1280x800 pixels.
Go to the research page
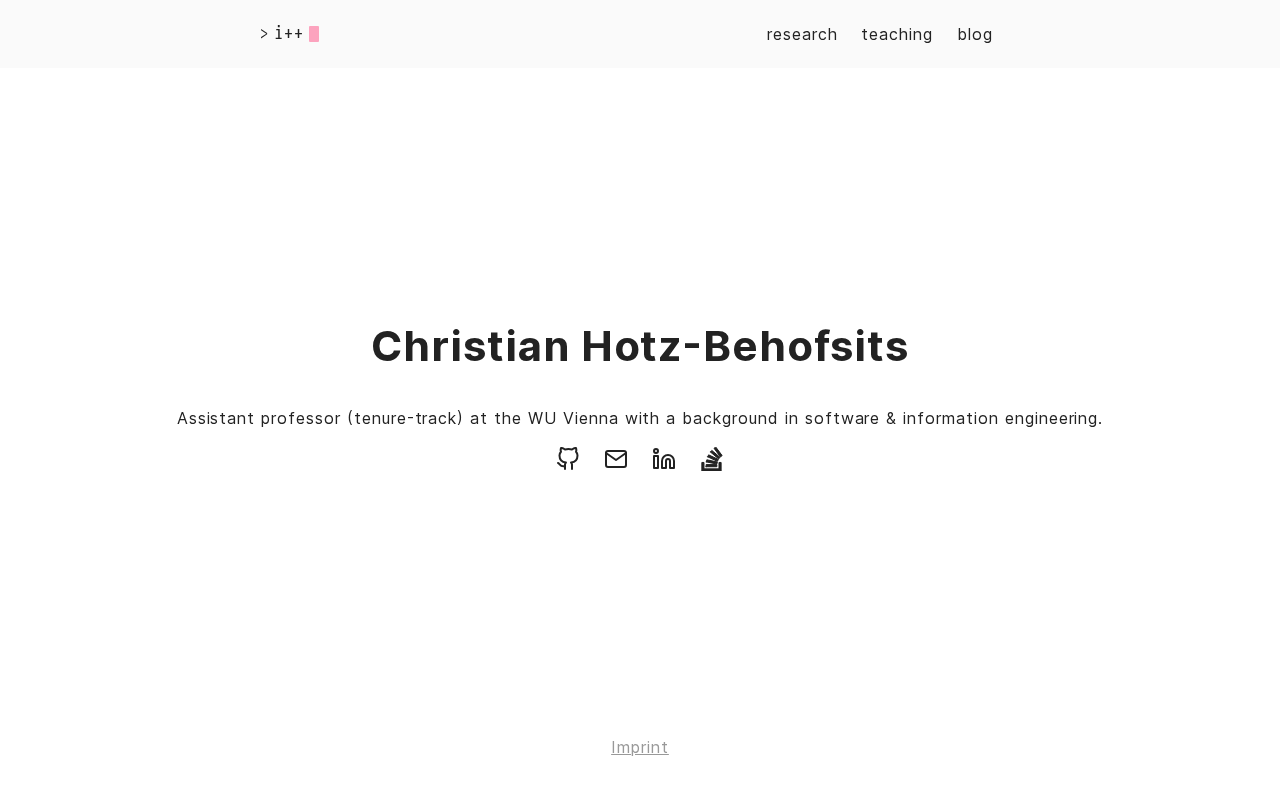[x=802, y=34]
